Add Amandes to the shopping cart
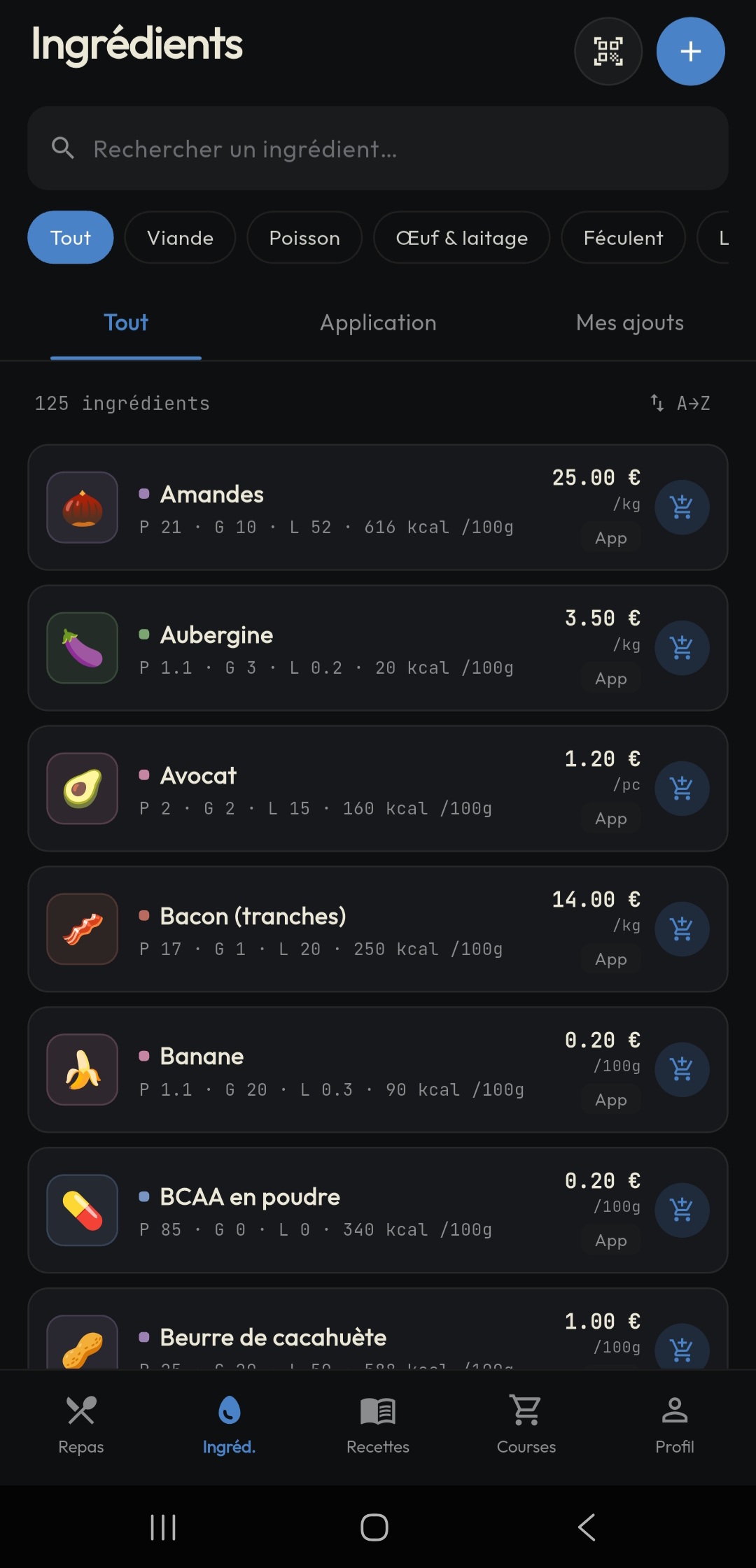 [x=682, y=507]
